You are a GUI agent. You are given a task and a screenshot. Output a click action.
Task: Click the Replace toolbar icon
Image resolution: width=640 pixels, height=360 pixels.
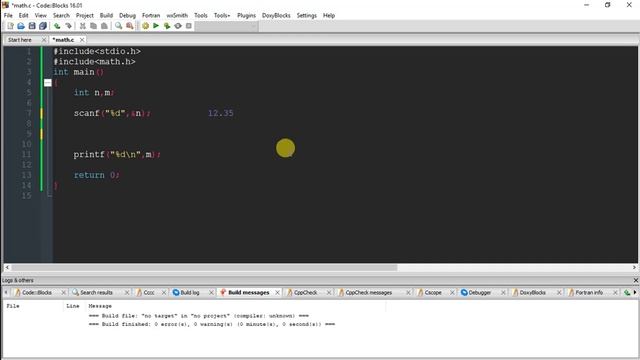tap(130, 26)
